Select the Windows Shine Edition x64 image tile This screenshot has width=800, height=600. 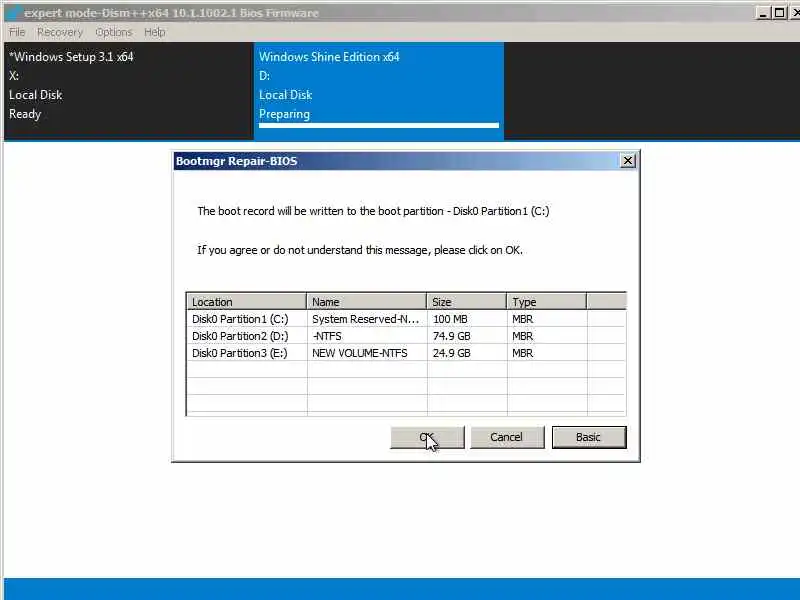pyautogui.click(x=379, y=90)
